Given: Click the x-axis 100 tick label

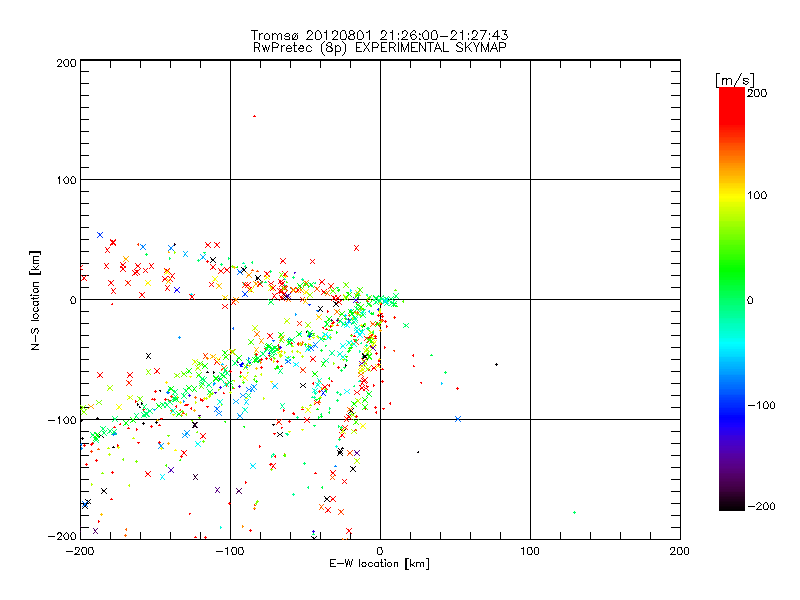Looking at the screenshot, I should tap(530, 551).
